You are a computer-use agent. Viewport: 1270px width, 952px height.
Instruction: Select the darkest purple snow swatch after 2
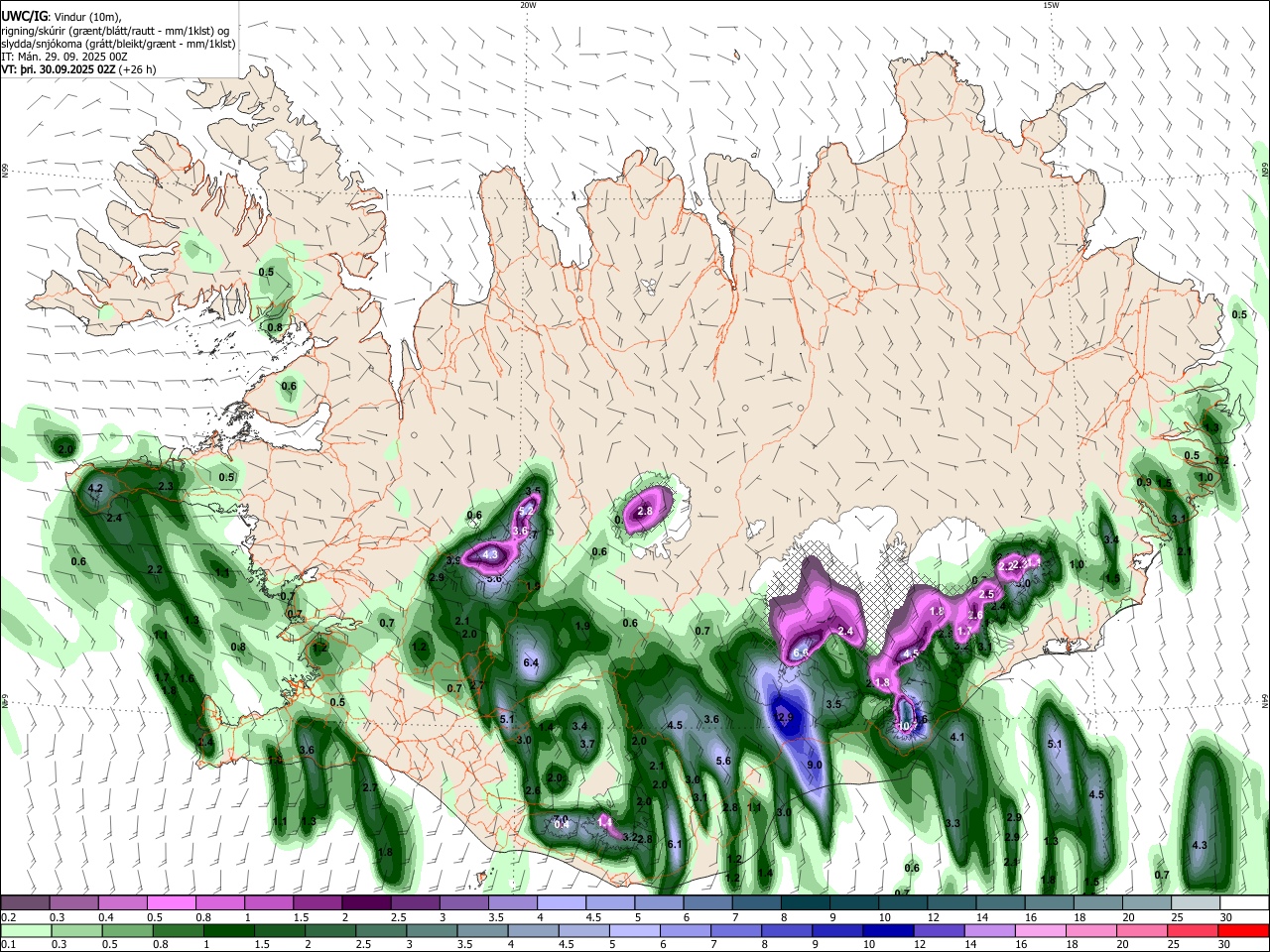366,902
